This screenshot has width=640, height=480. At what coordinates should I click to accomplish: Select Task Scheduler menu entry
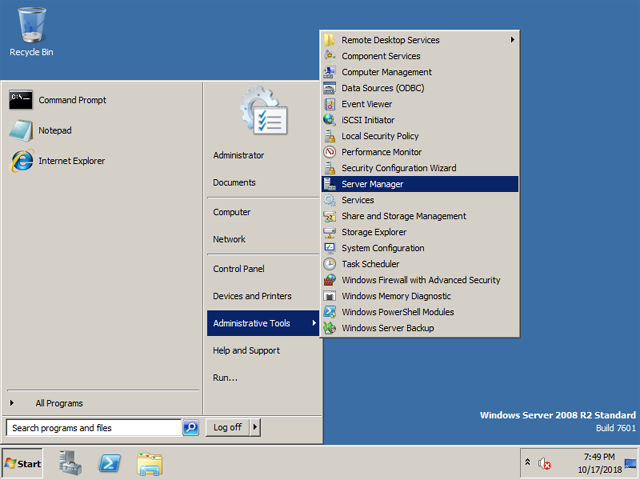coord(420,264)
